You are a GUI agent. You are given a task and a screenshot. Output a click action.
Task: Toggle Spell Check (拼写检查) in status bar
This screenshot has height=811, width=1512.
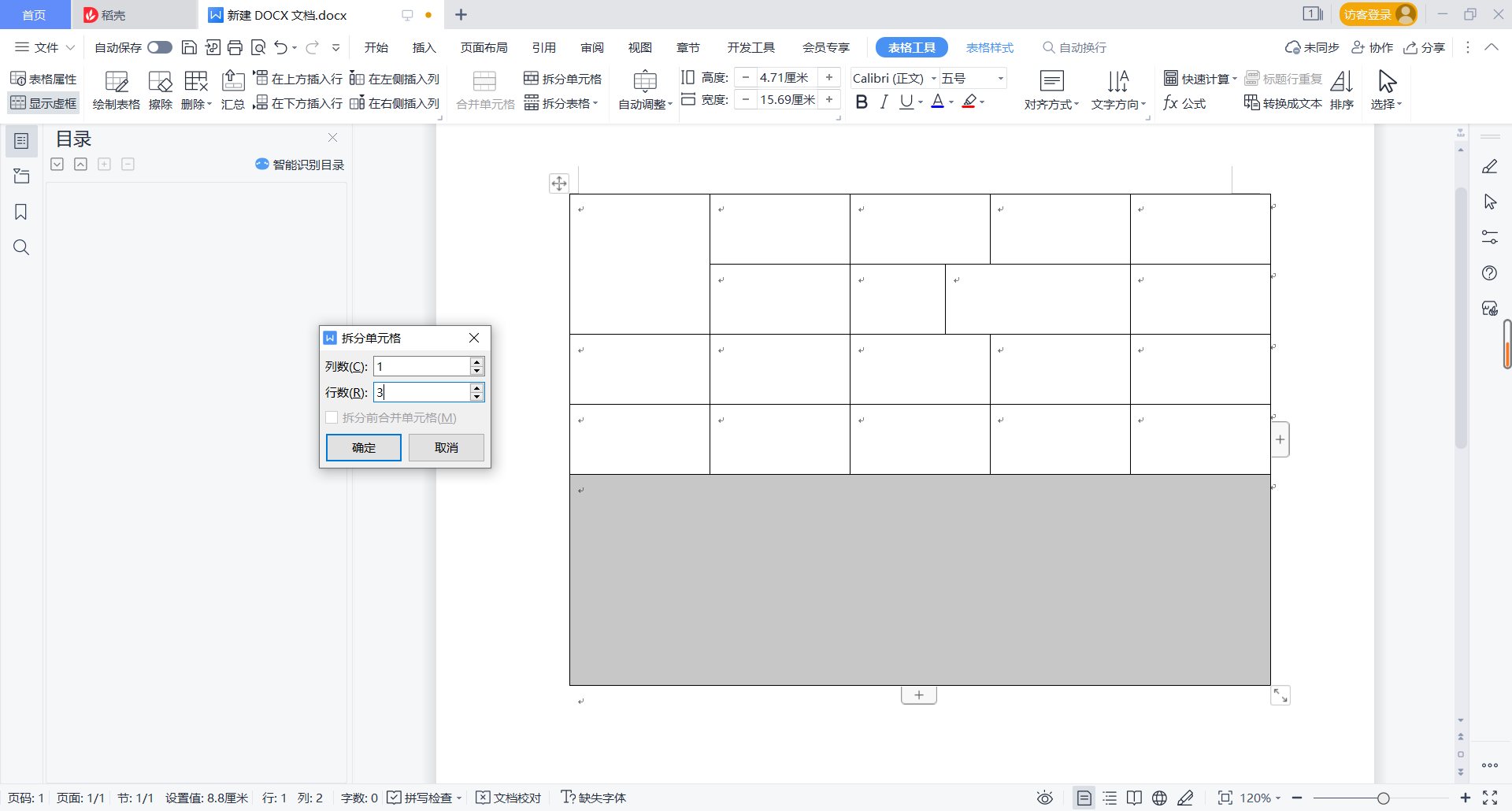click(x=424, y=798)
